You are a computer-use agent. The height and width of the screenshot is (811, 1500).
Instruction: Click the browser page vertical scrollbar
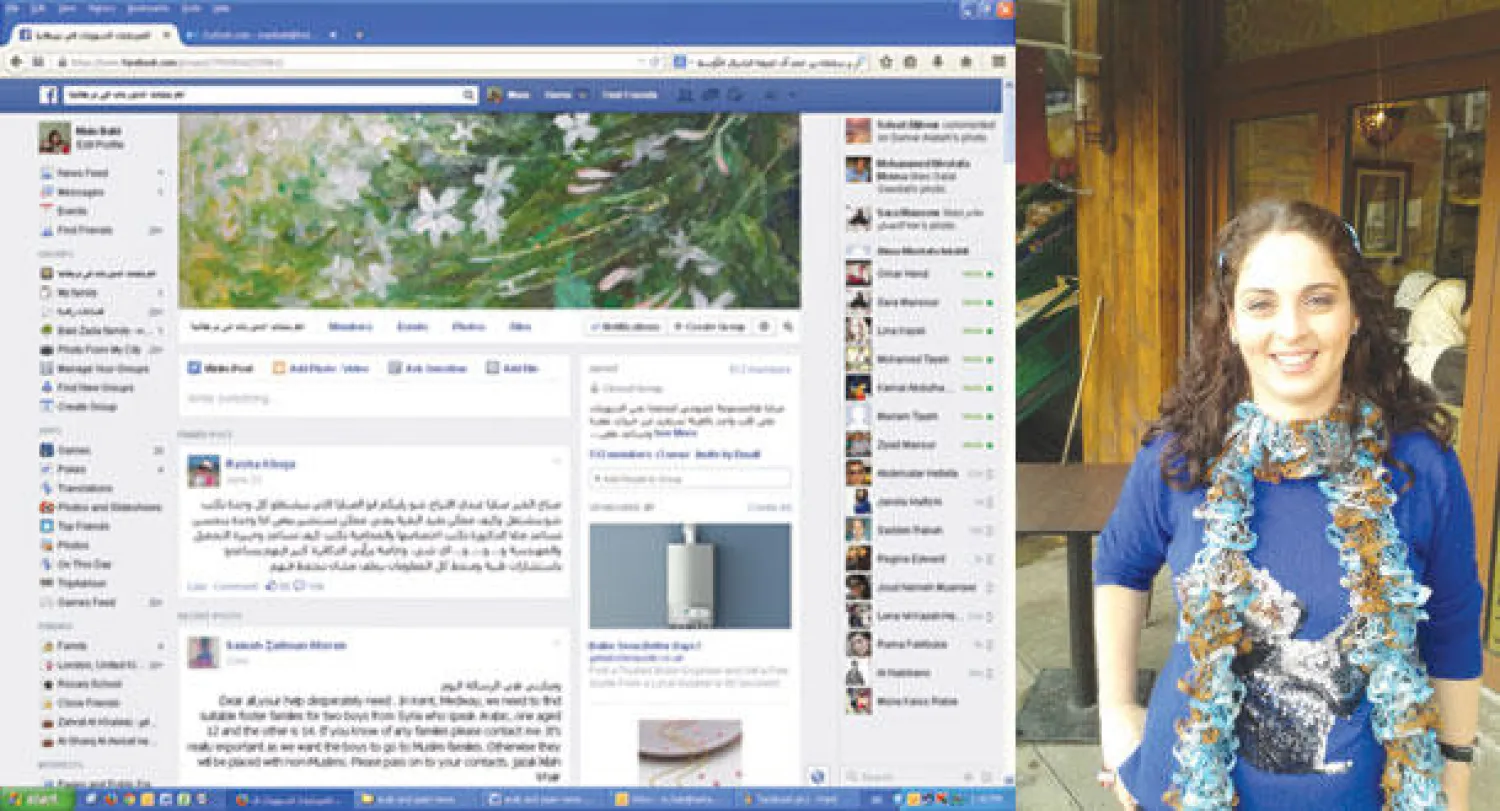(x=1007, y=400)
